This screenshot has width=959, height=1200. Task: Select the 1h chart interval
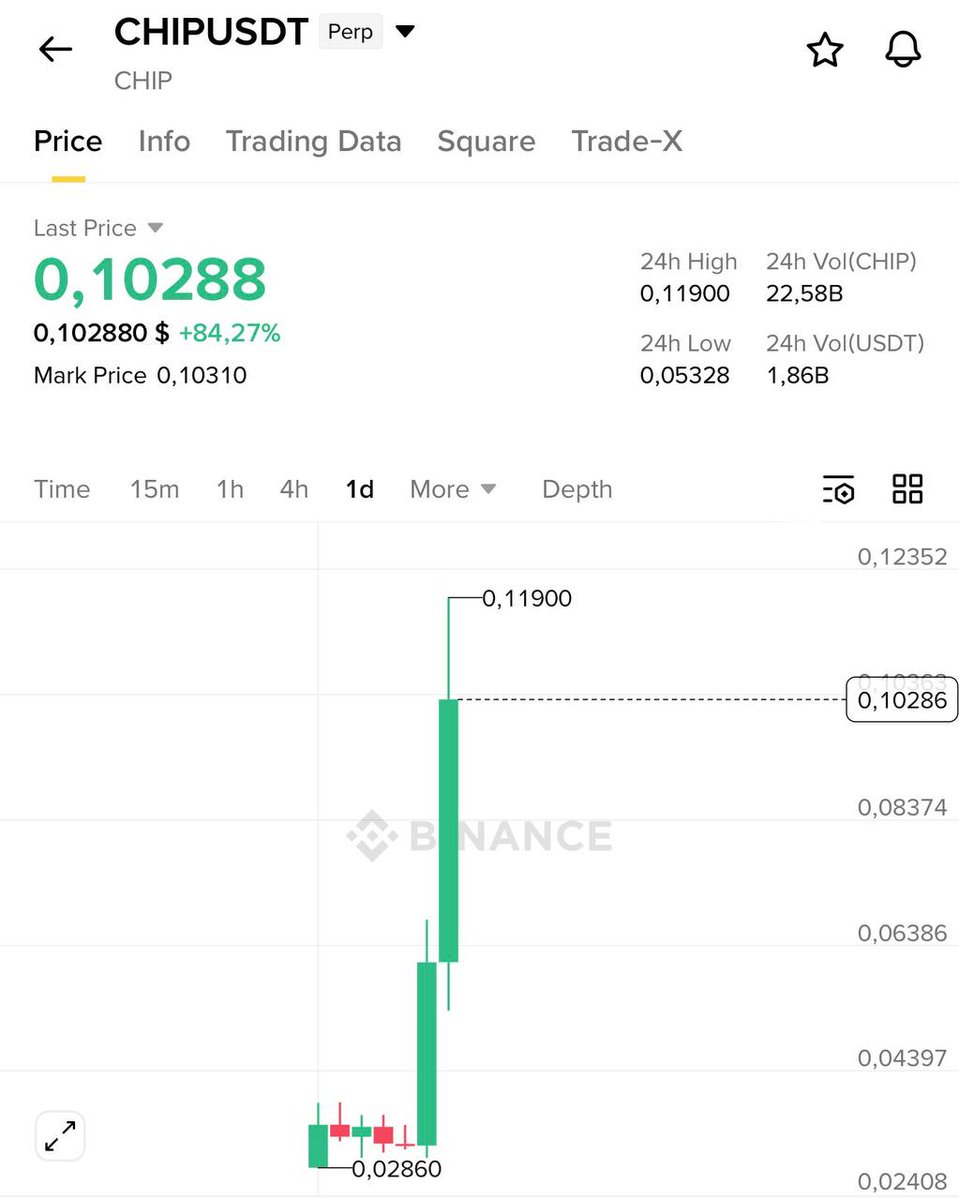230,489
